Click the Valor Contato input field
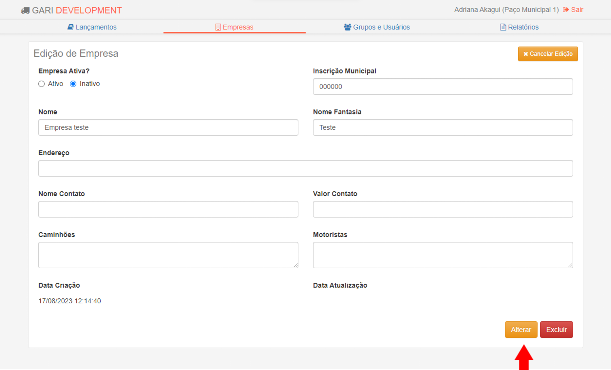Image resolution: width=611 pixels, height=370 pixels. pyautogui.click(x=443, y=209)
